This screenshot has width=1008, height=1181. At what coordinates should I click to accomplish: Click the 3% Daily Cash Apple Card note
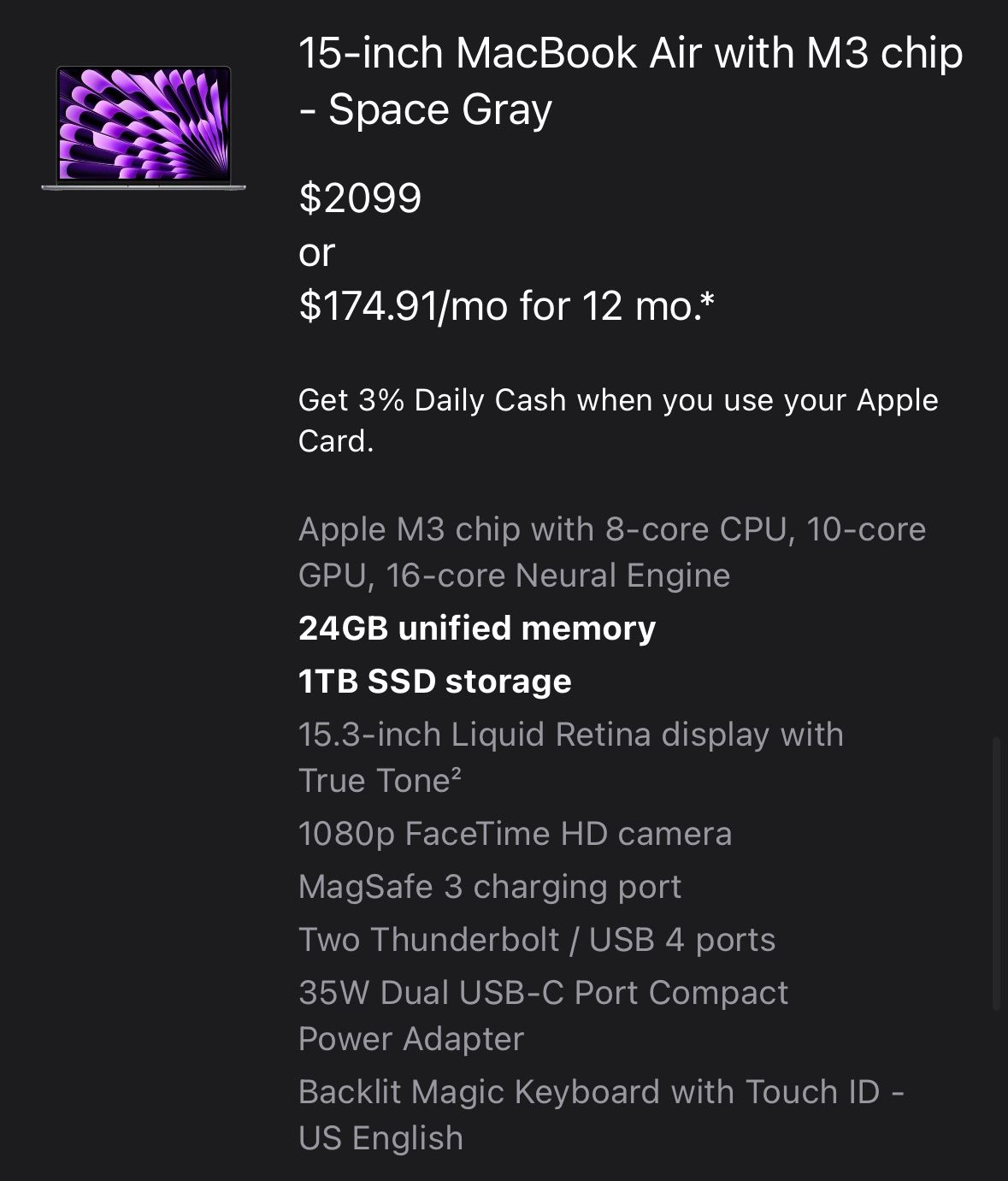(x=617, y=420)
